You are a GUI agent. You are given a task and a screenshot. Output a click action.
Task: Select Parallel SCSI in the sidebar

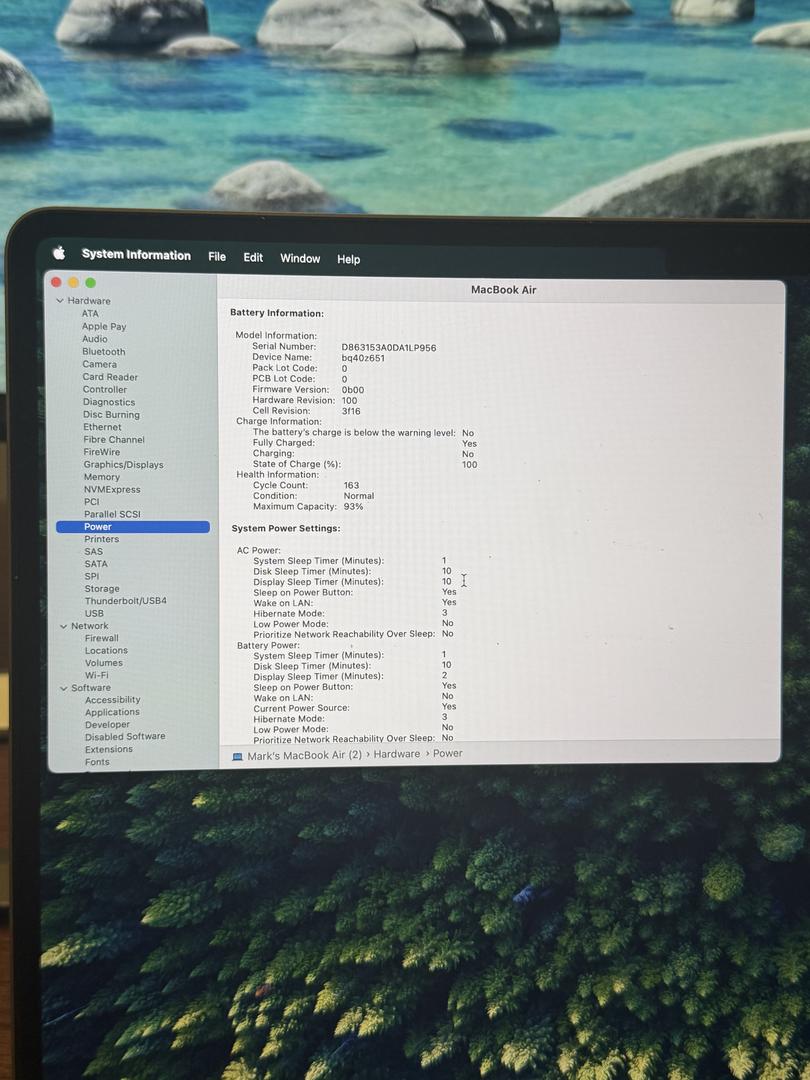coord(112,515)
